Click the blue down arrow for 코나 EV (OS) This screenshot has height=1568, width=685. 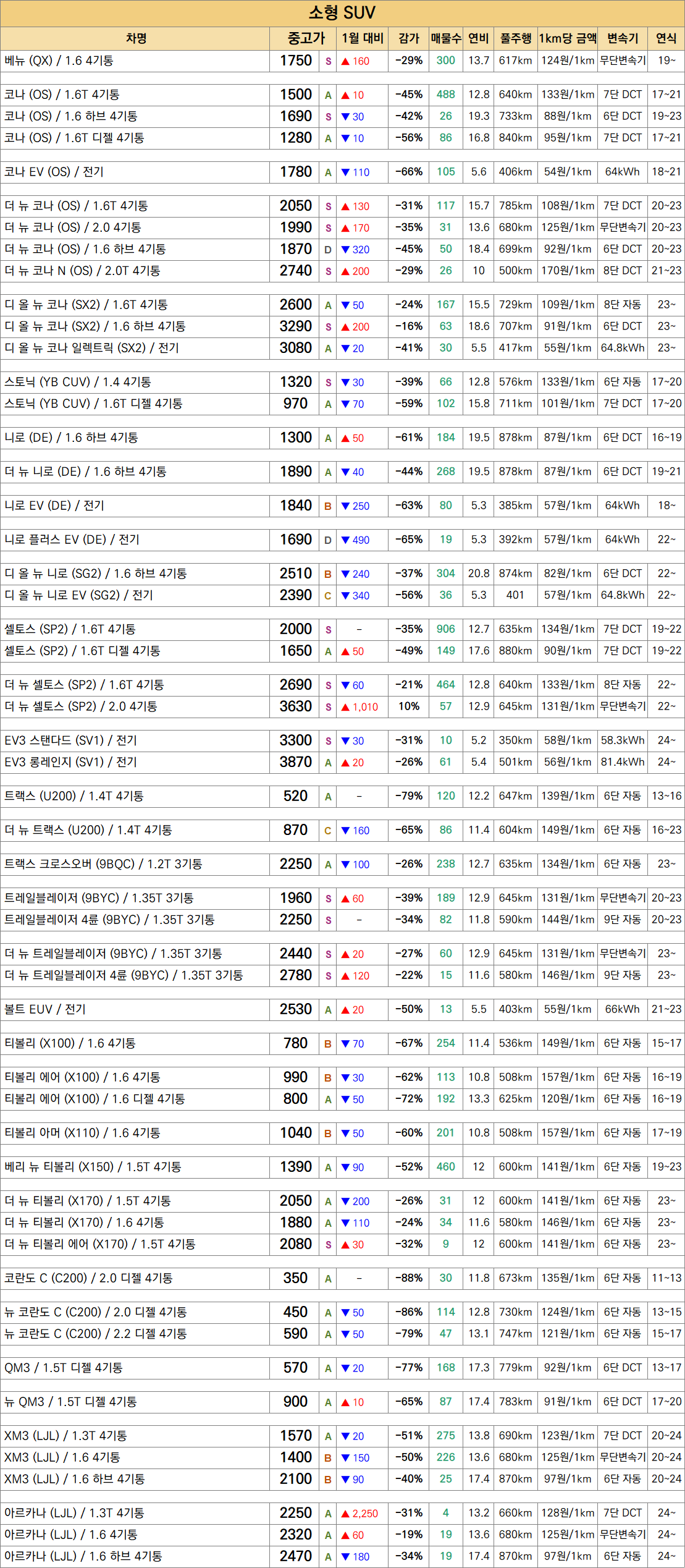point(345,172)
